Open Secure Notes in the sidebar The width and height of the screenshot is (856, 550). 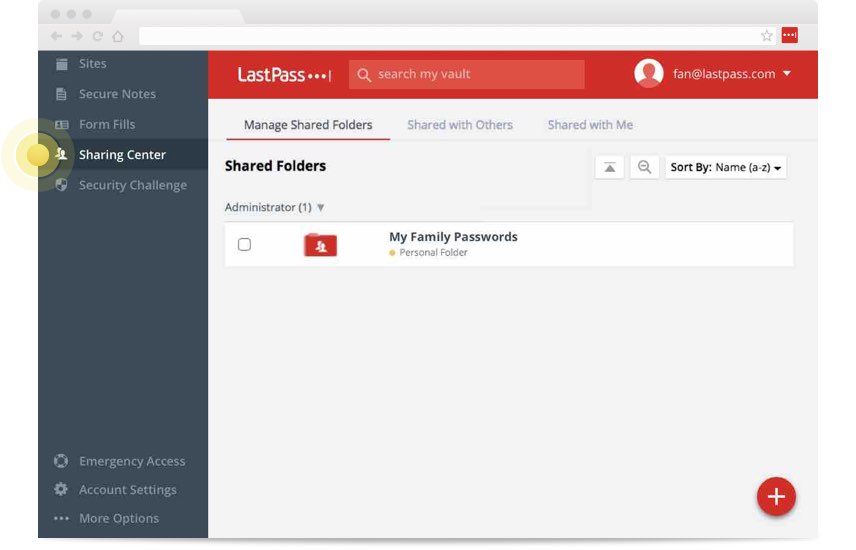[117, 94]
